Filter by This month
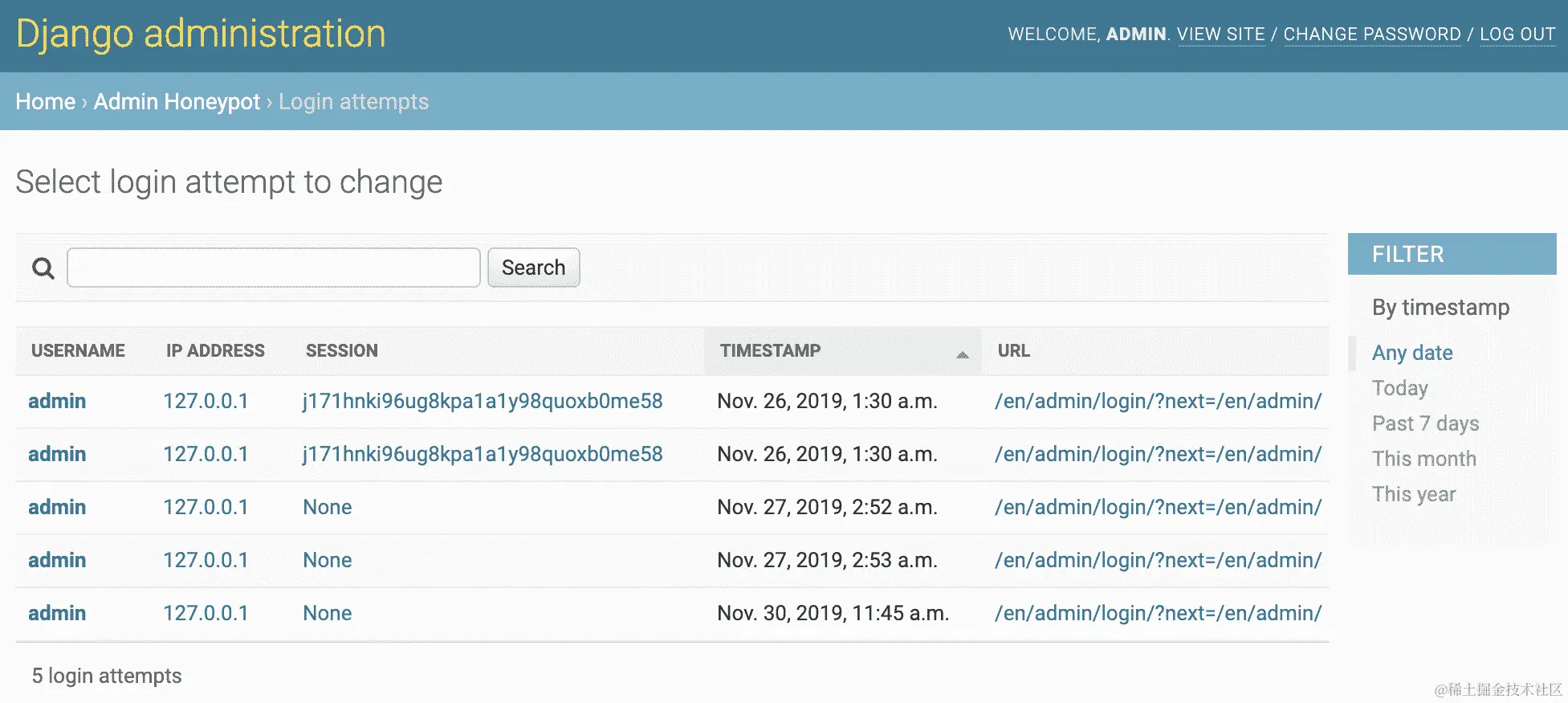The height and width of the screenshot is (703, 1568). tap(1424, 459)
